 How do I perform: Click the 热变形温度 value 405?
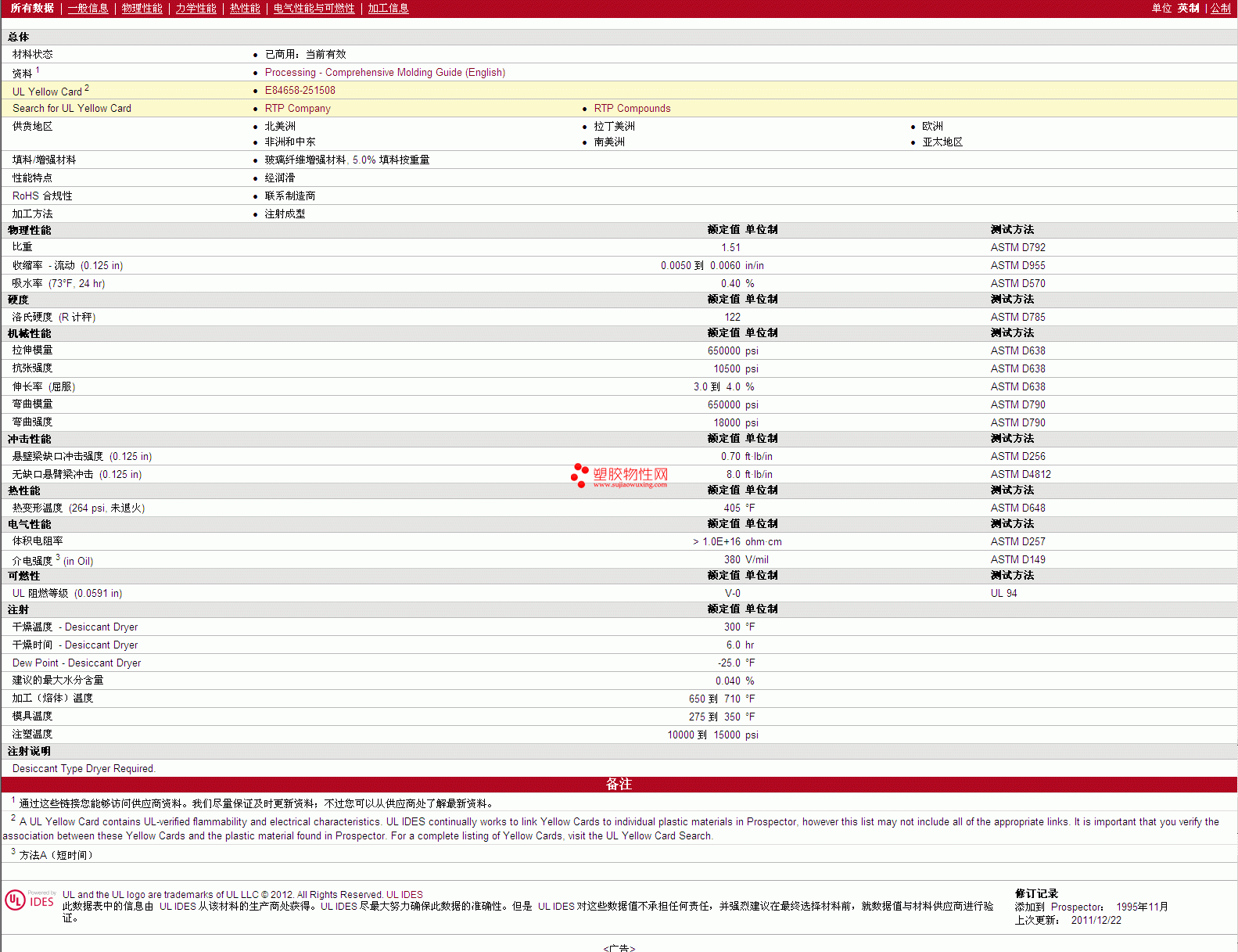coord(732,508)
